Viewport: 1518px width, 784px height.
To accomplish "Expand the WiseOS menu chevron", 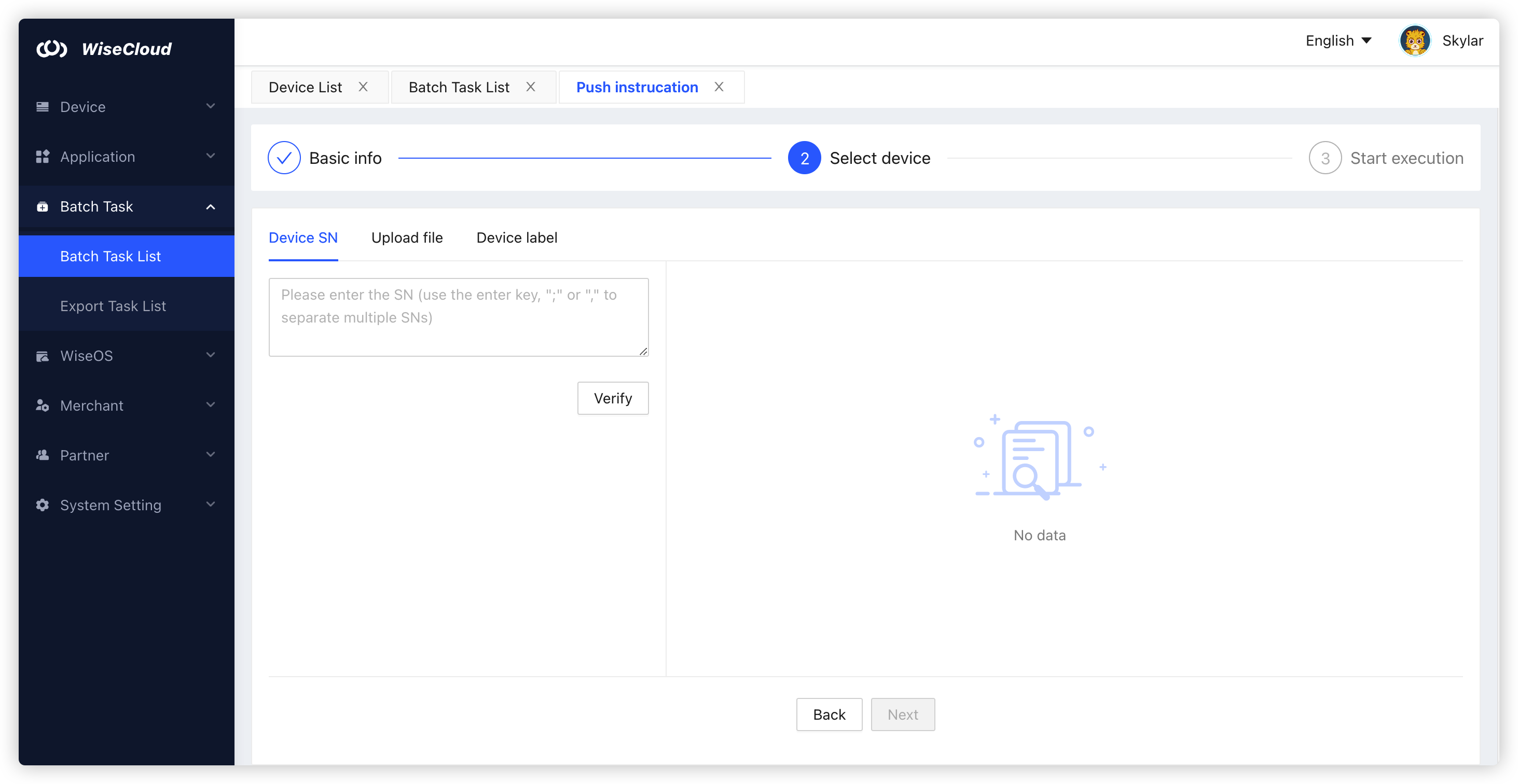I will coord(211,355).
